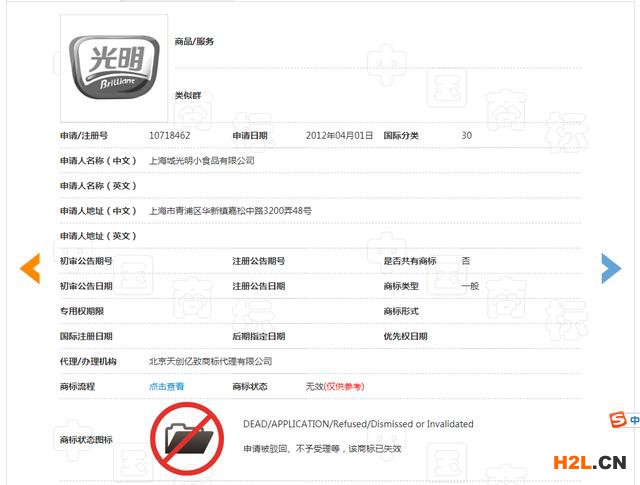
Task: Click the red prohibited folder status icon
Action: [x=187, y=436]
